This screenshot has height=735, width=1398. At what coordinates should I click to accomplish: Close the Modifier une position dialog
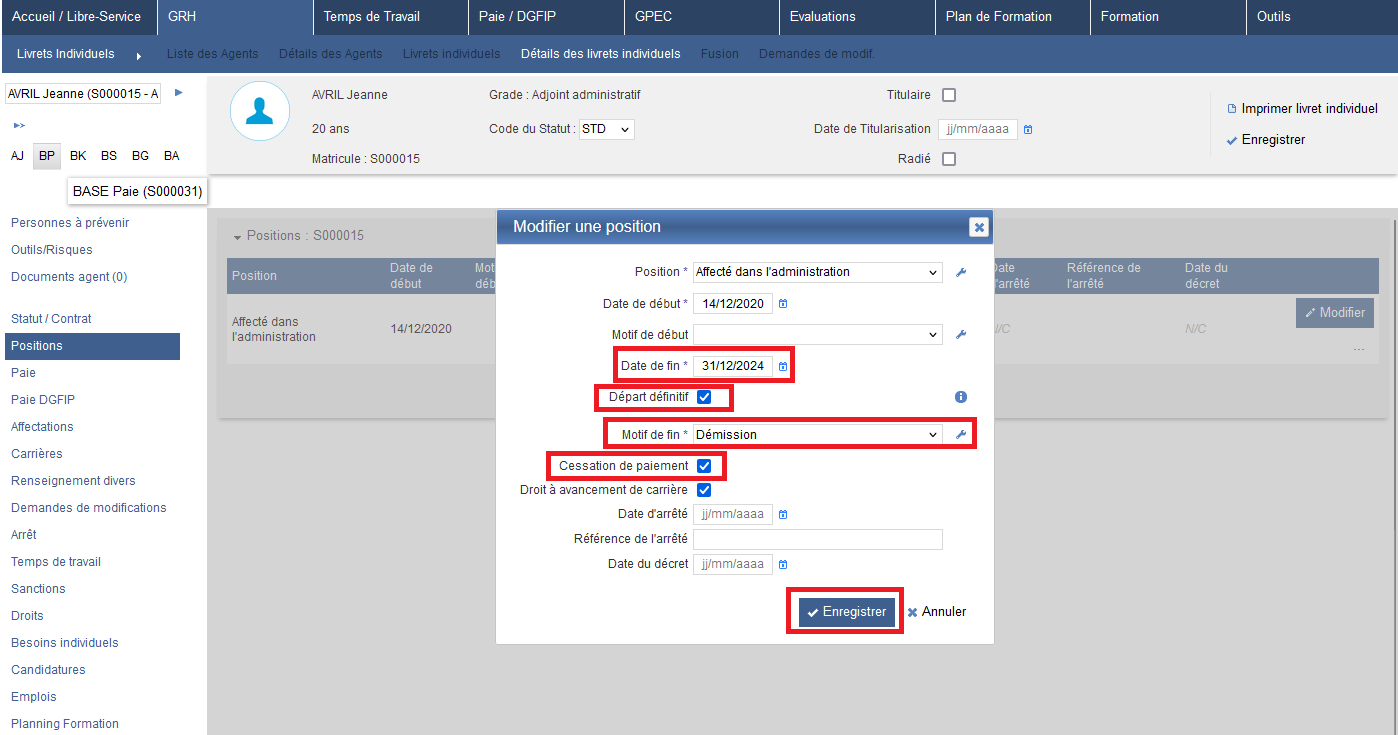[x=979, y=227]
